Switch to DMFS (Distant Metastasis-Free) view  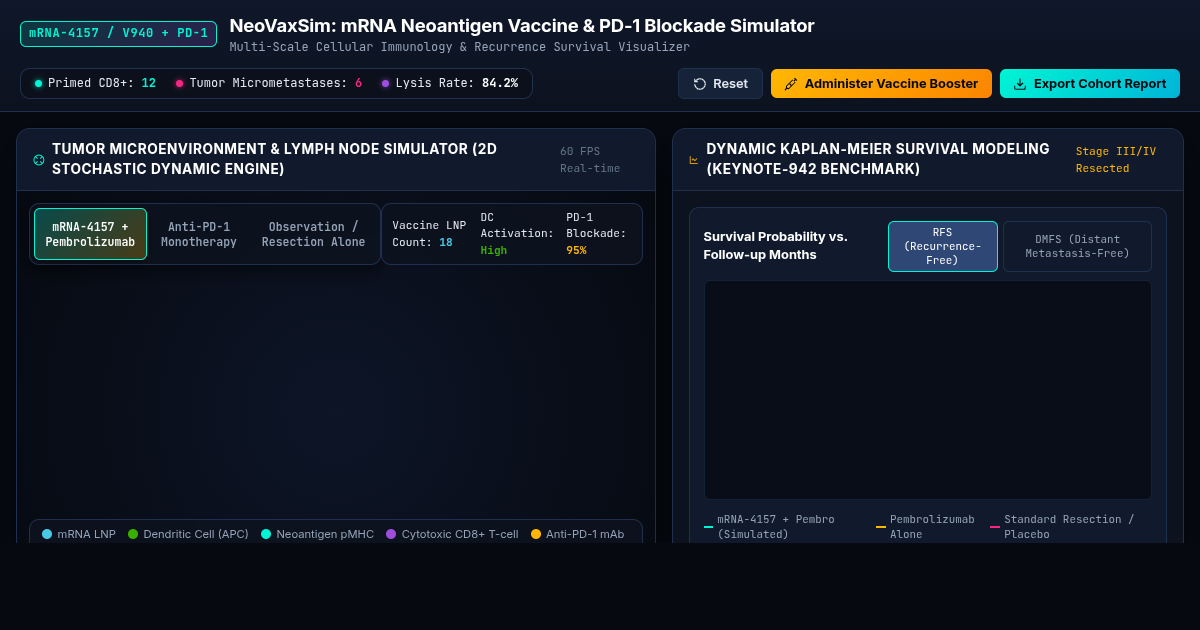tap(1077, 246)
